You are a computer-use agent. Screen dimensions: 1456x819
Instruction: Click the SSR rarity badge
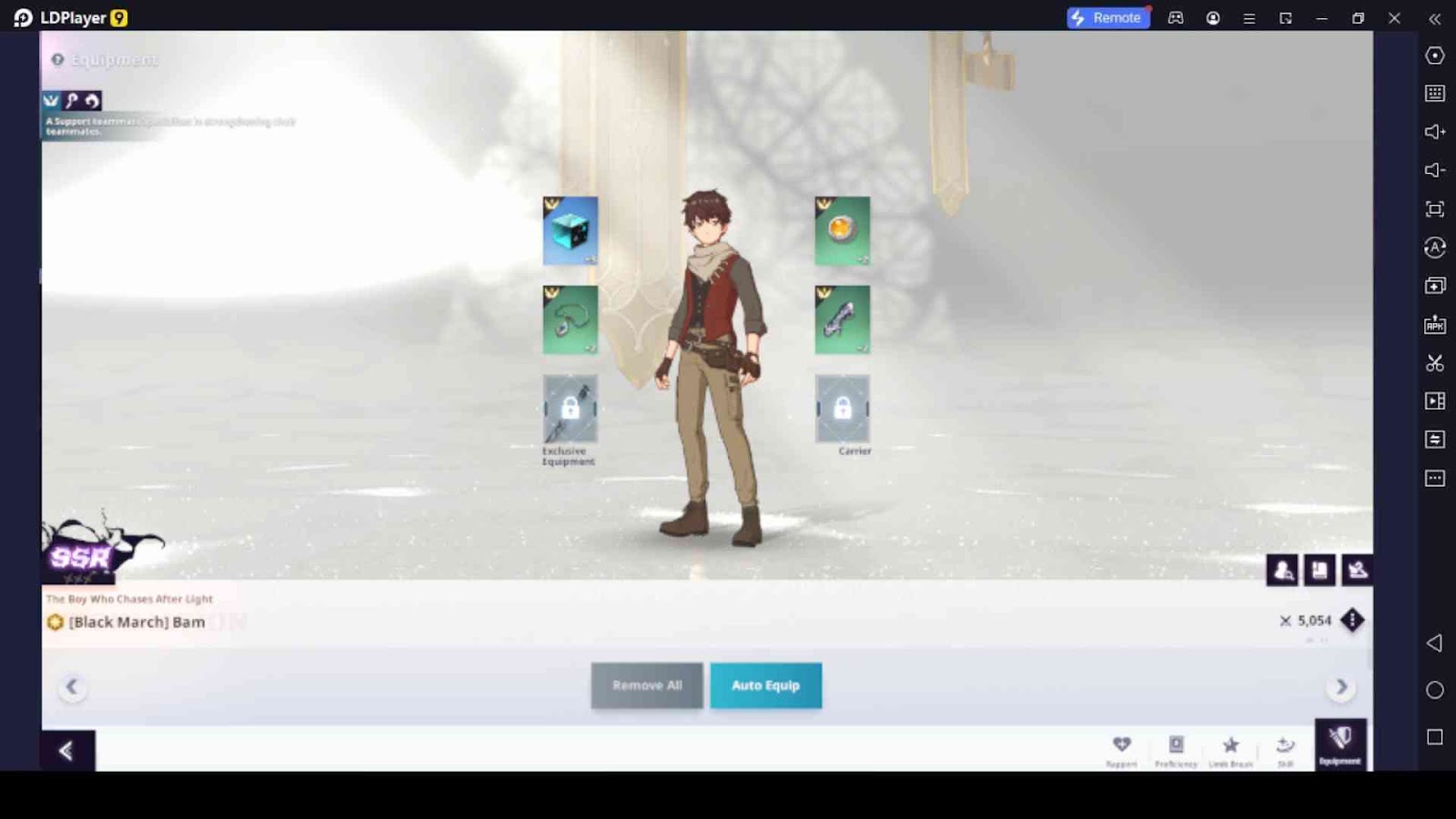click(x=80, y=557)
